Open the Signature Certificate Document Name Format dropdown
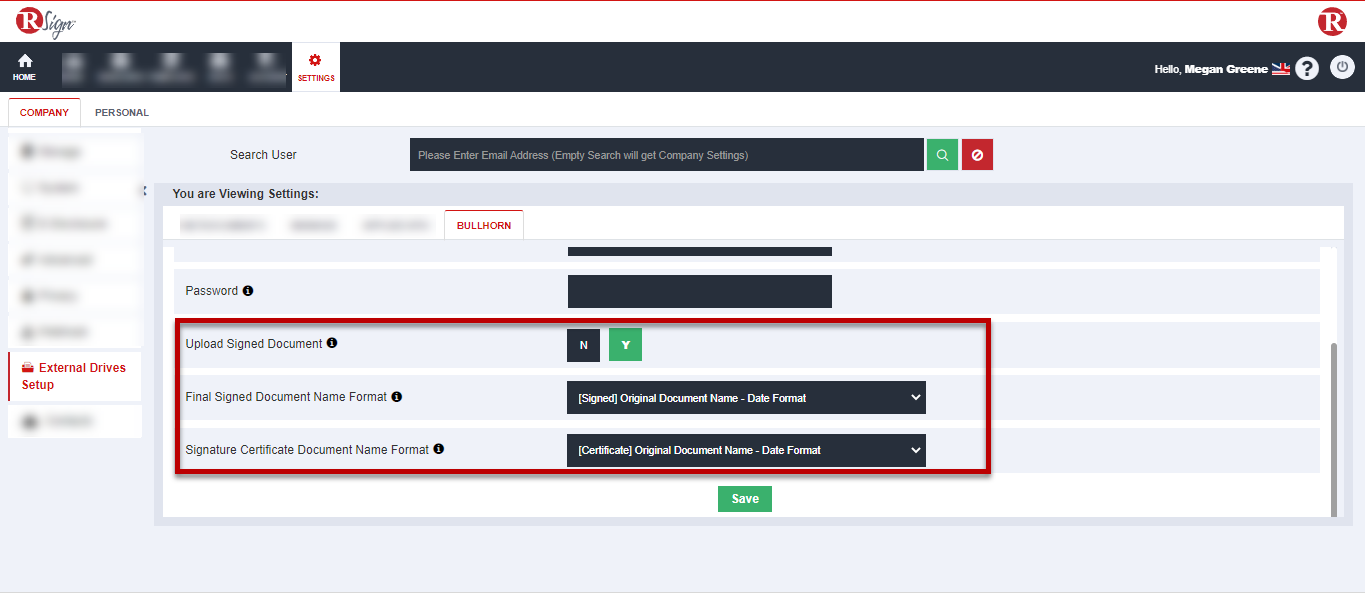The width and height of the screenshot is (1365, 596). [x=745, y=450]
